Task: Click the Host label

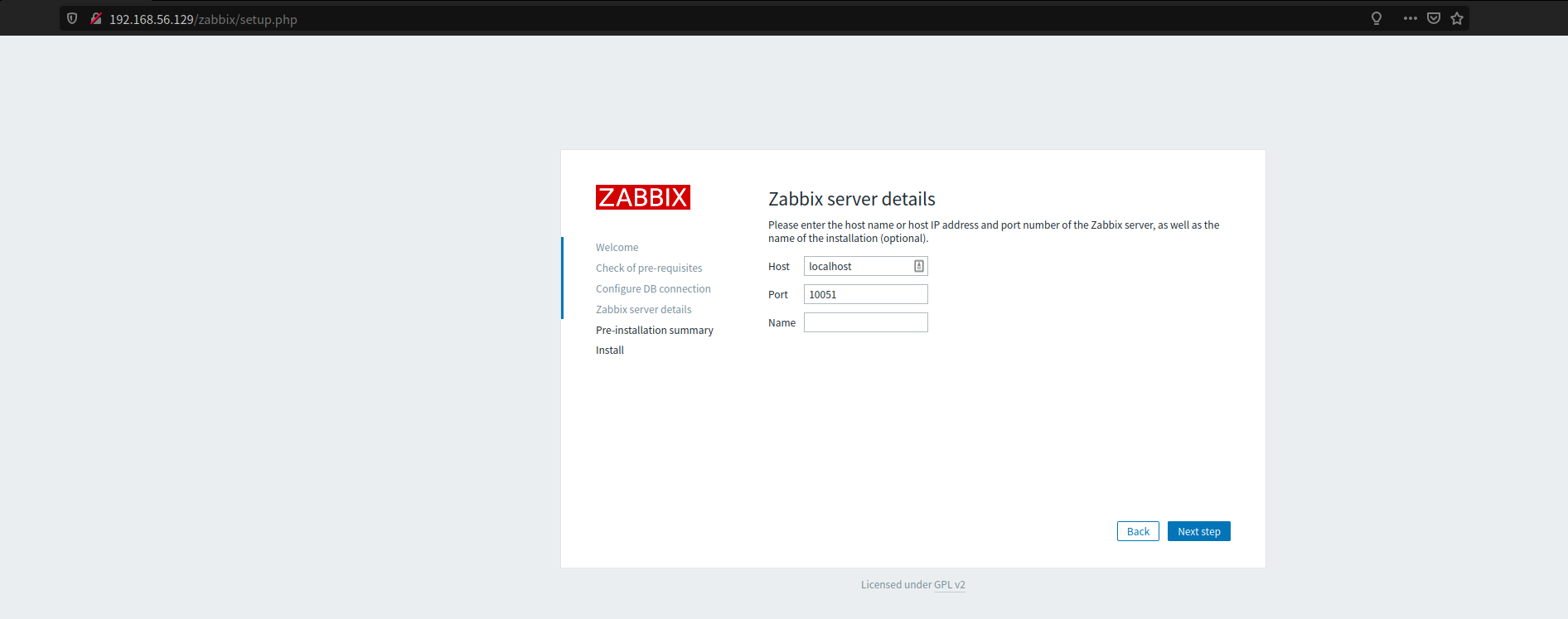Action: [779, 267]
